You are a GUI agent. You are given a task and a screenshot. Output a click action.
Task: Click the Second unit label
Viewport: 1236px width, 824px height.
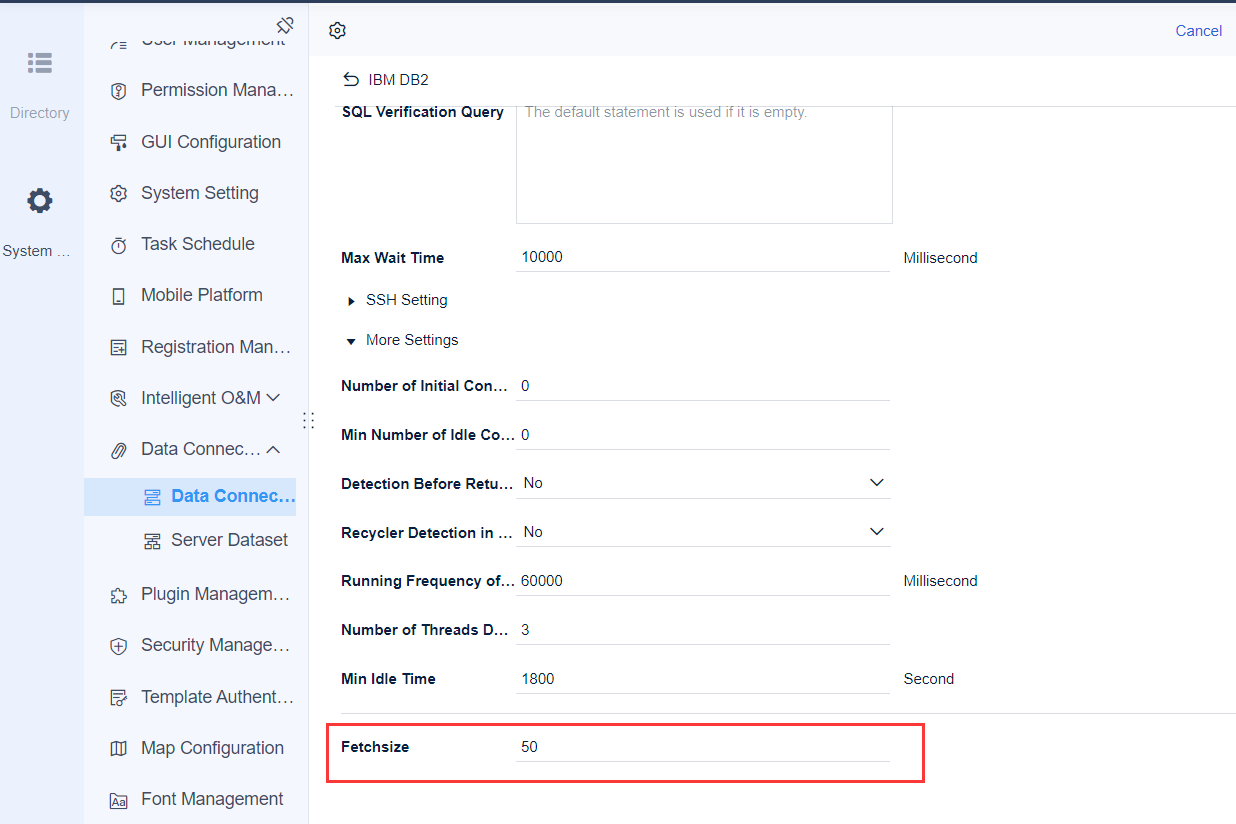(929, 679)
